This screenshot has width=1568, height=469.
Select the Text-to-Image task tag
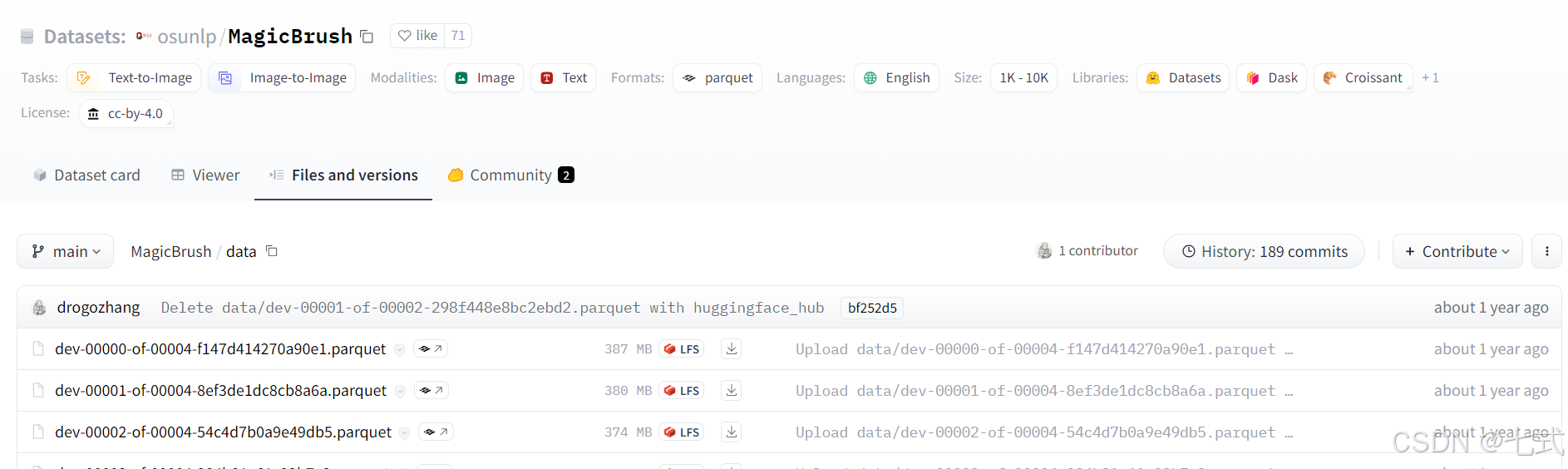tap(134, 78)
